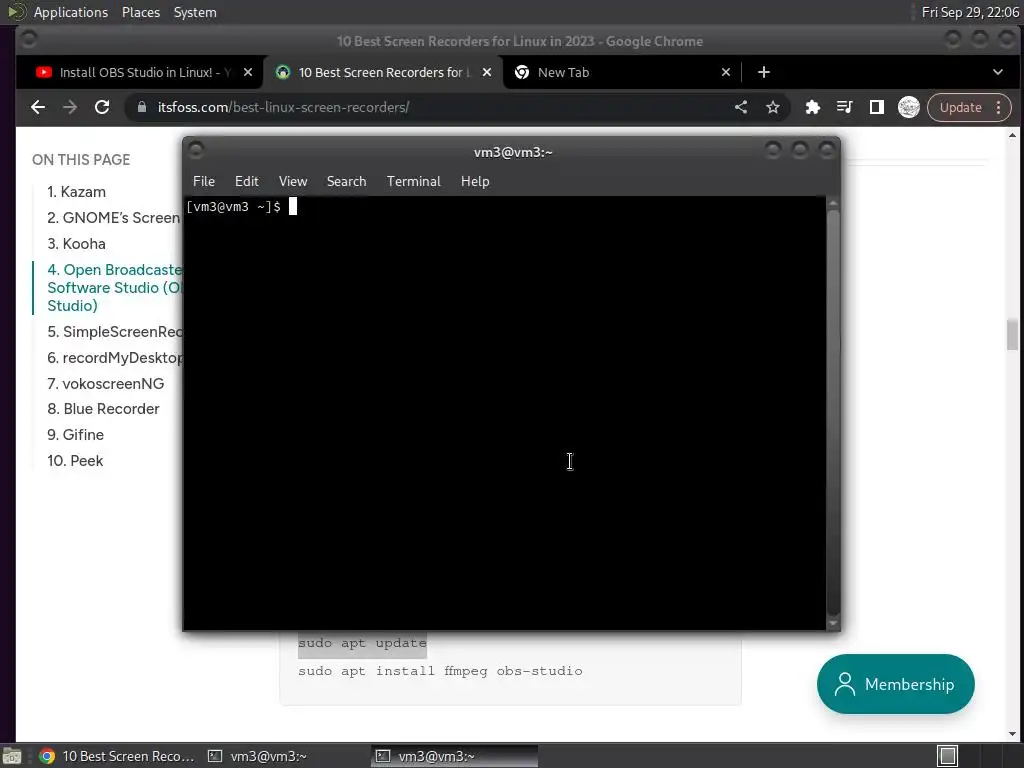
Task: Jump to 3. Kooha section
Action: (76, 244)
